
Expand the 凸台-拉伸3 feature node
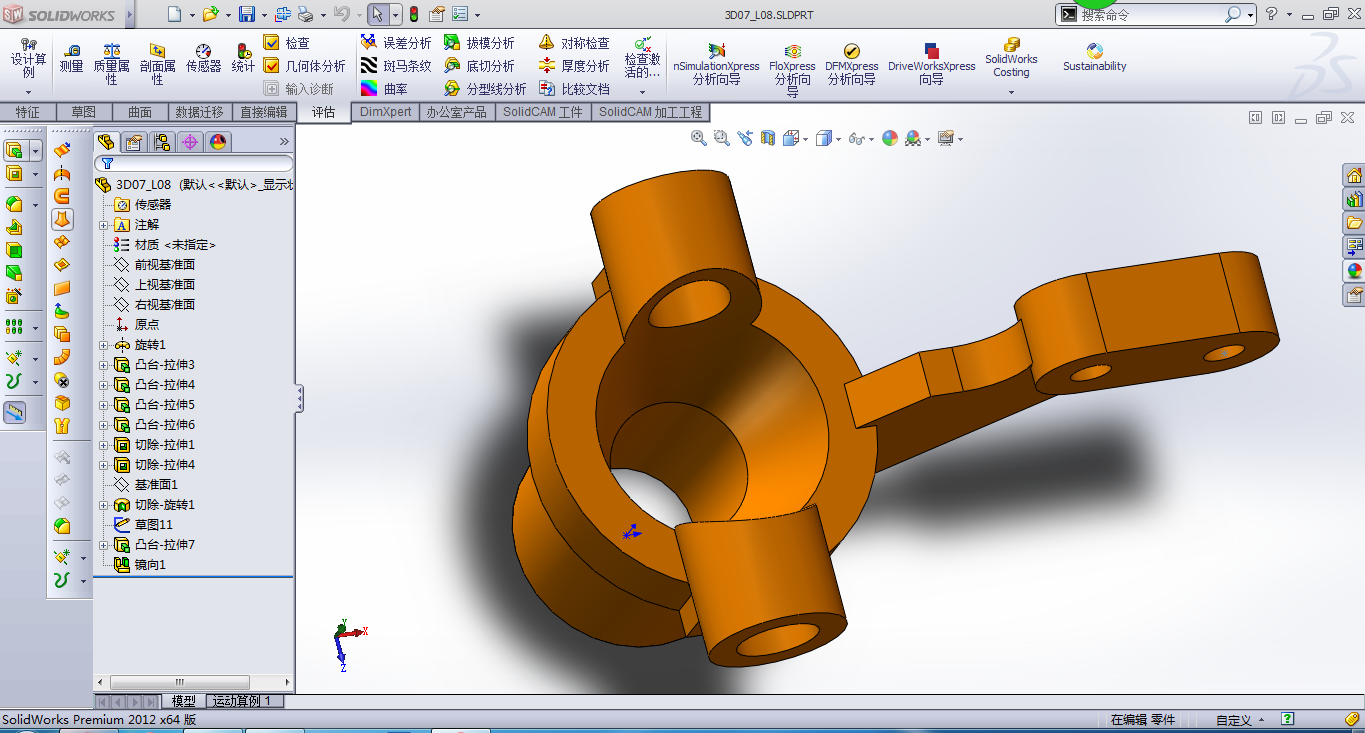(x=103, y=365)
